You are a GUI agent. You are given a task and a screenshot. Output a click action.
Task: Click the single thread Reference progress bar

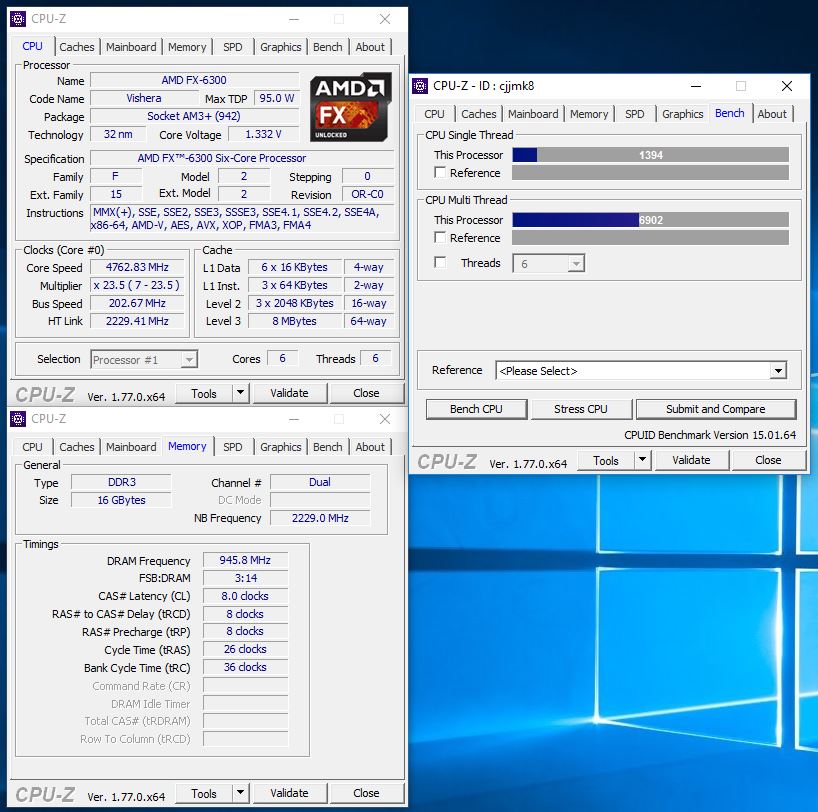650,173
